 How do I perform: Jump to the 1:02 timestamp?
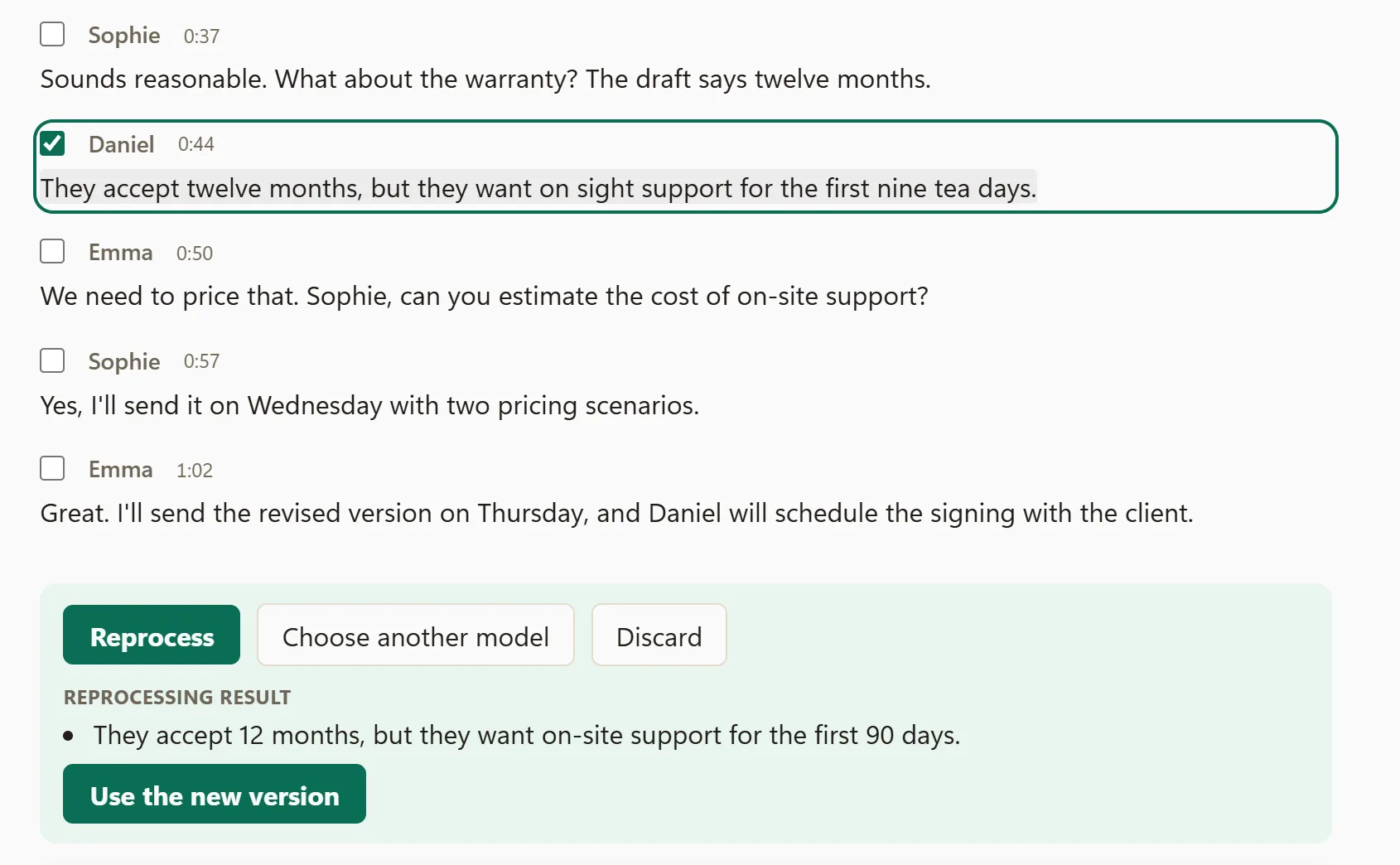point(195,470)
